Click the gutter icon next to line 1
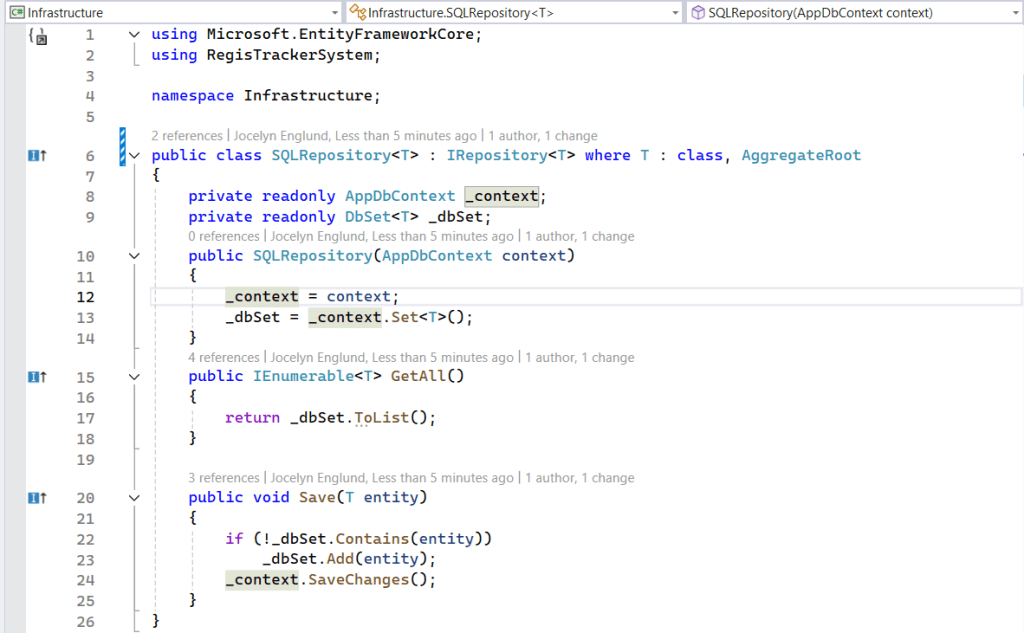 click(38, 36)
